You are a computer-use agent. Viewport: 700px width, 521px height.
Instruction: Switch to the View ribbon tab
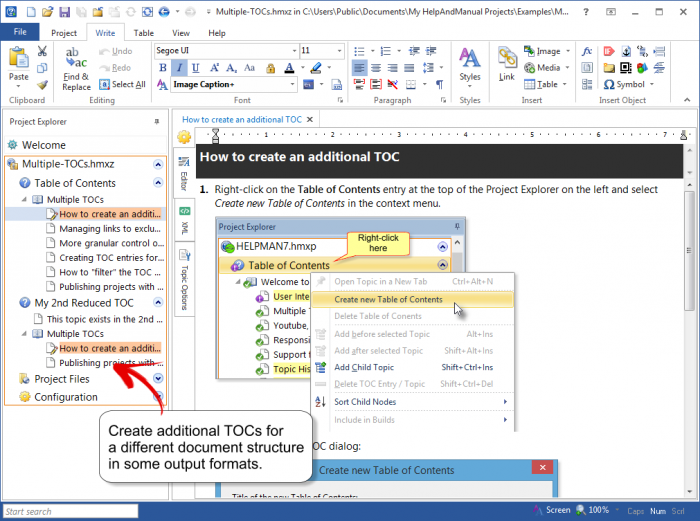coord(181,33)
